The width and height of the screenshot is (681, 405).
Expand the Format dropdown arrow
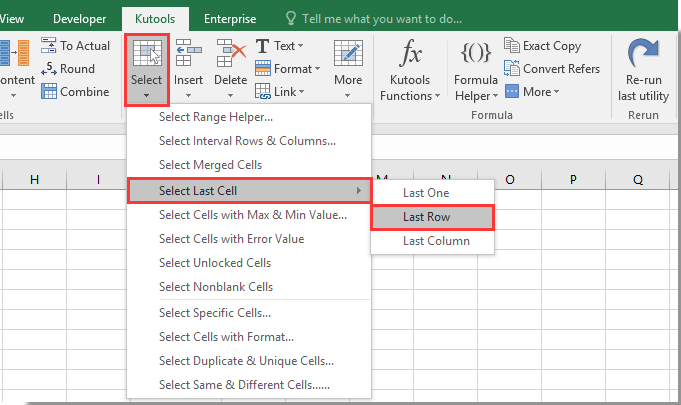[317, 69]
